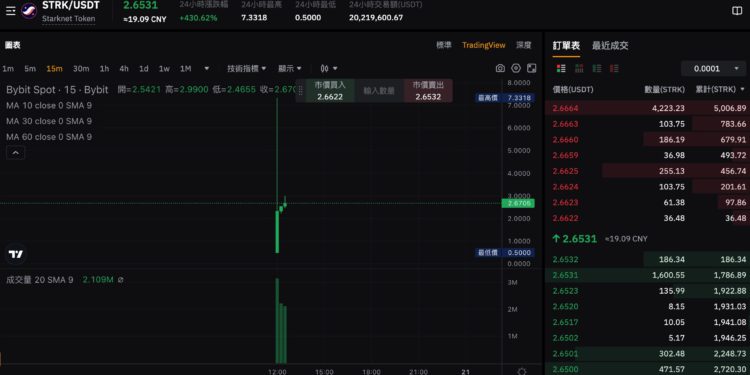
Task: Select the 5m timeframe
Action: coord(30,68)
